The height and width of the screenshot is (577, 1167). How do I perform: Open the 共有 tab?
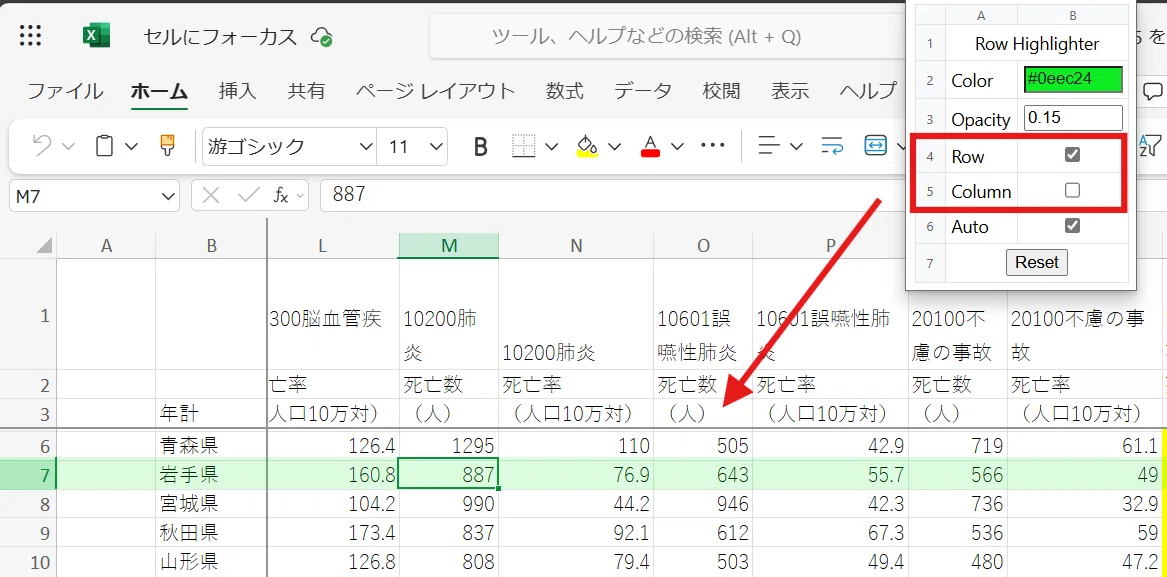(x=307, y=92)
